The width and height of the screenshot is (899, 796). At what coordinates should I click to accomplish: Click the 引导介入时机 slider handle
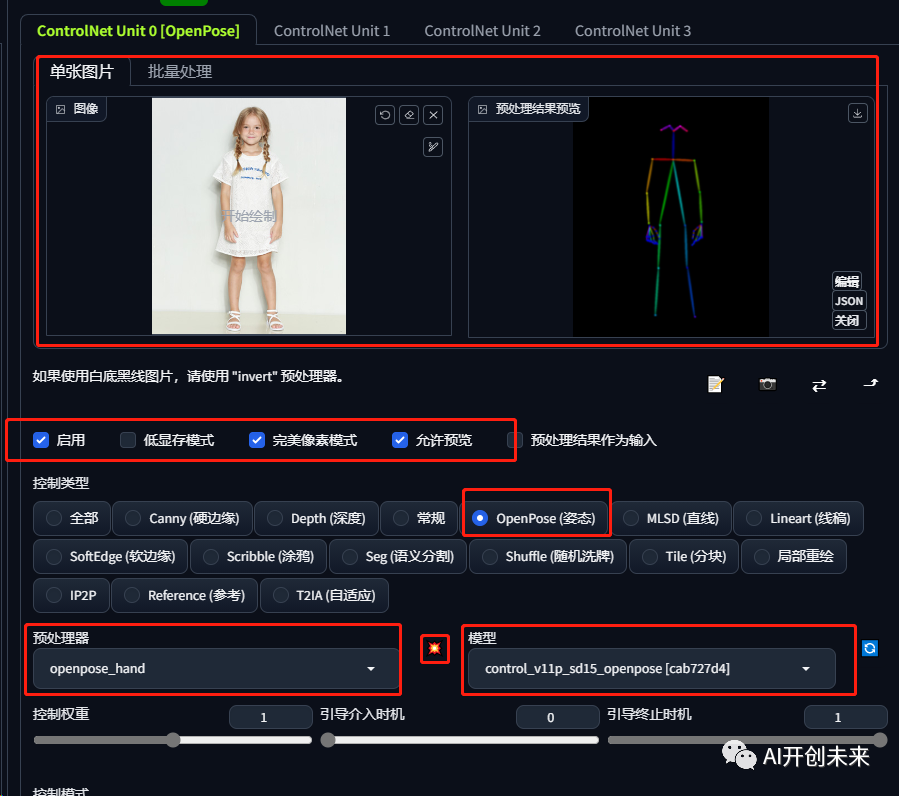(x=328, y=740)
